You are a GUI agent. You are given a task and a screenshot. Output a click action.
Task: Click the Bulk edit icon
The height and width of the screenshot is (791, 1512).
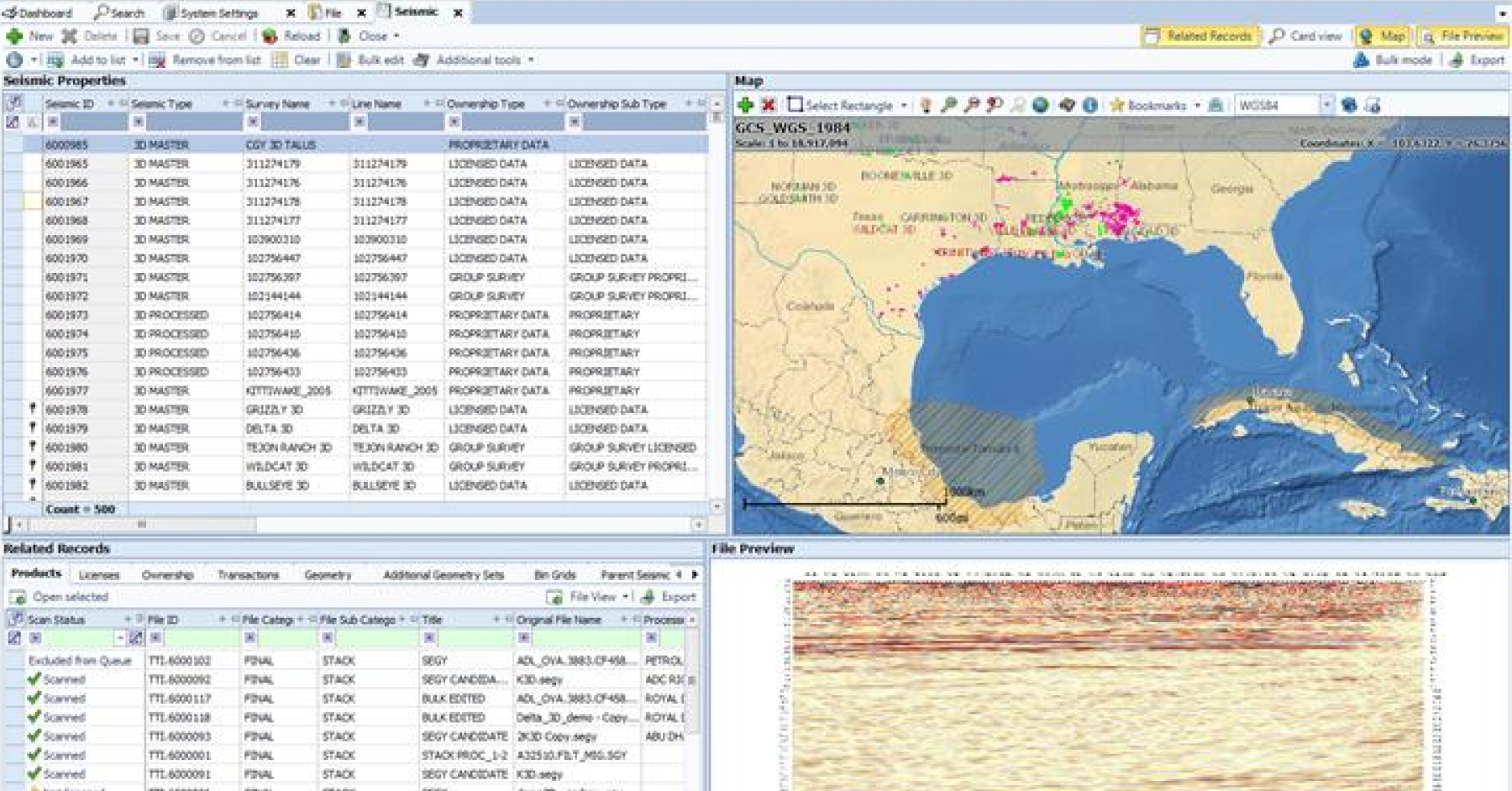tap(344, 60)
